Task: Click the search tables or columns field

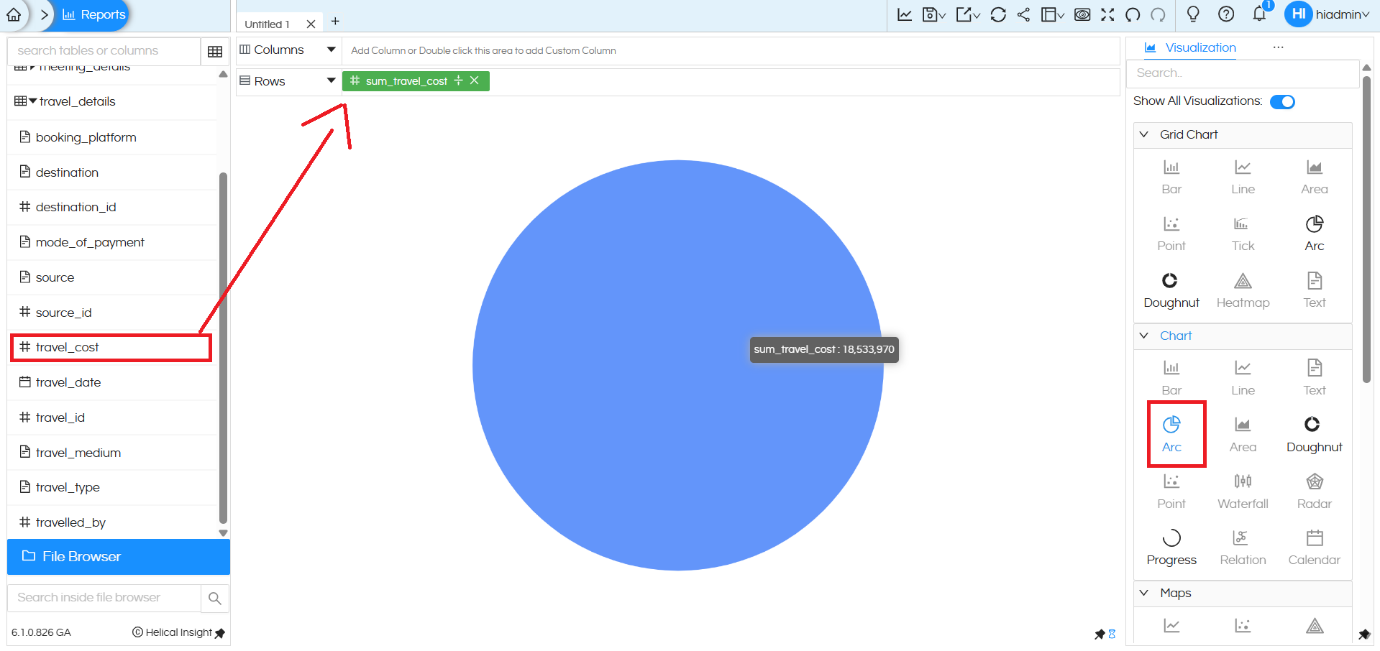Action: coord(100,50)
